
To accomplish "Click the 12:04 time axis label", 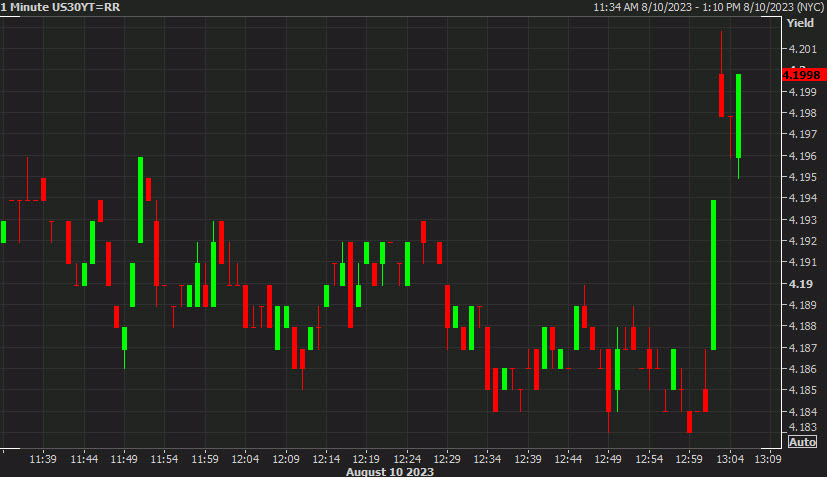I will [245, 459].
